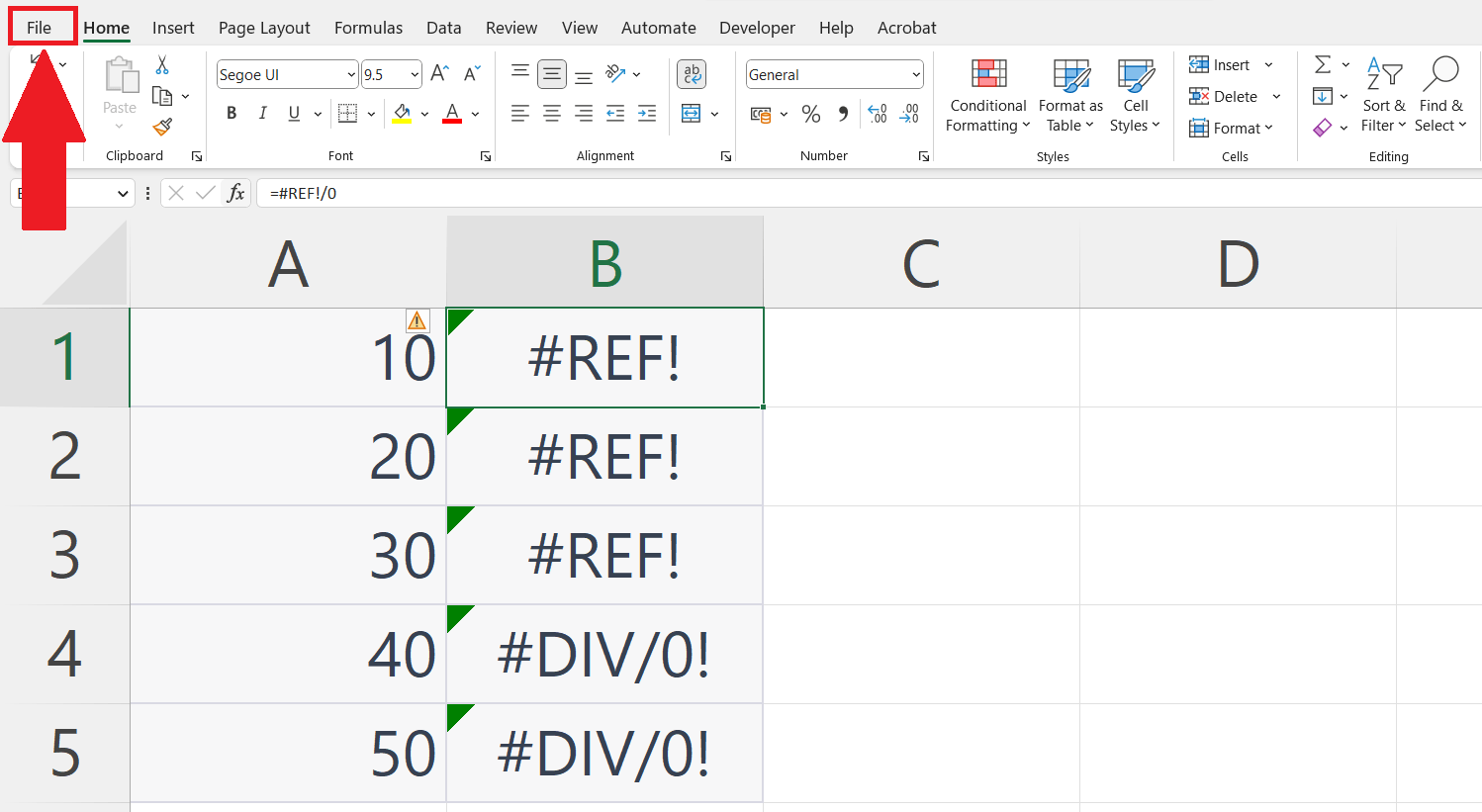Viewport: 1482px width, 812px height.
Task: Toggle italic formatting
Action: tap(262, 113)
